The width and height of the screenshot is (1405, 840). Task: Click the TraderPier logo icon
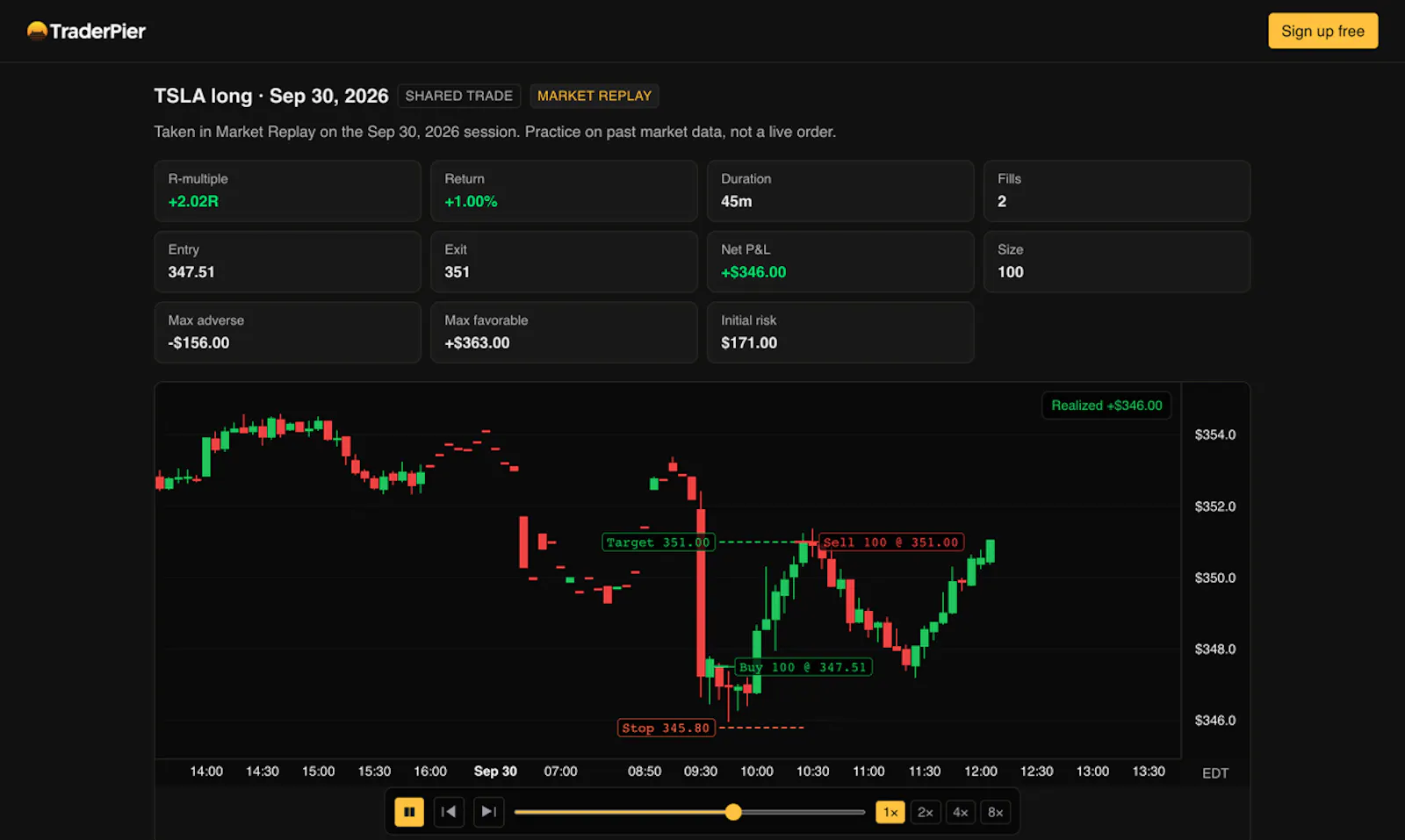37,31
